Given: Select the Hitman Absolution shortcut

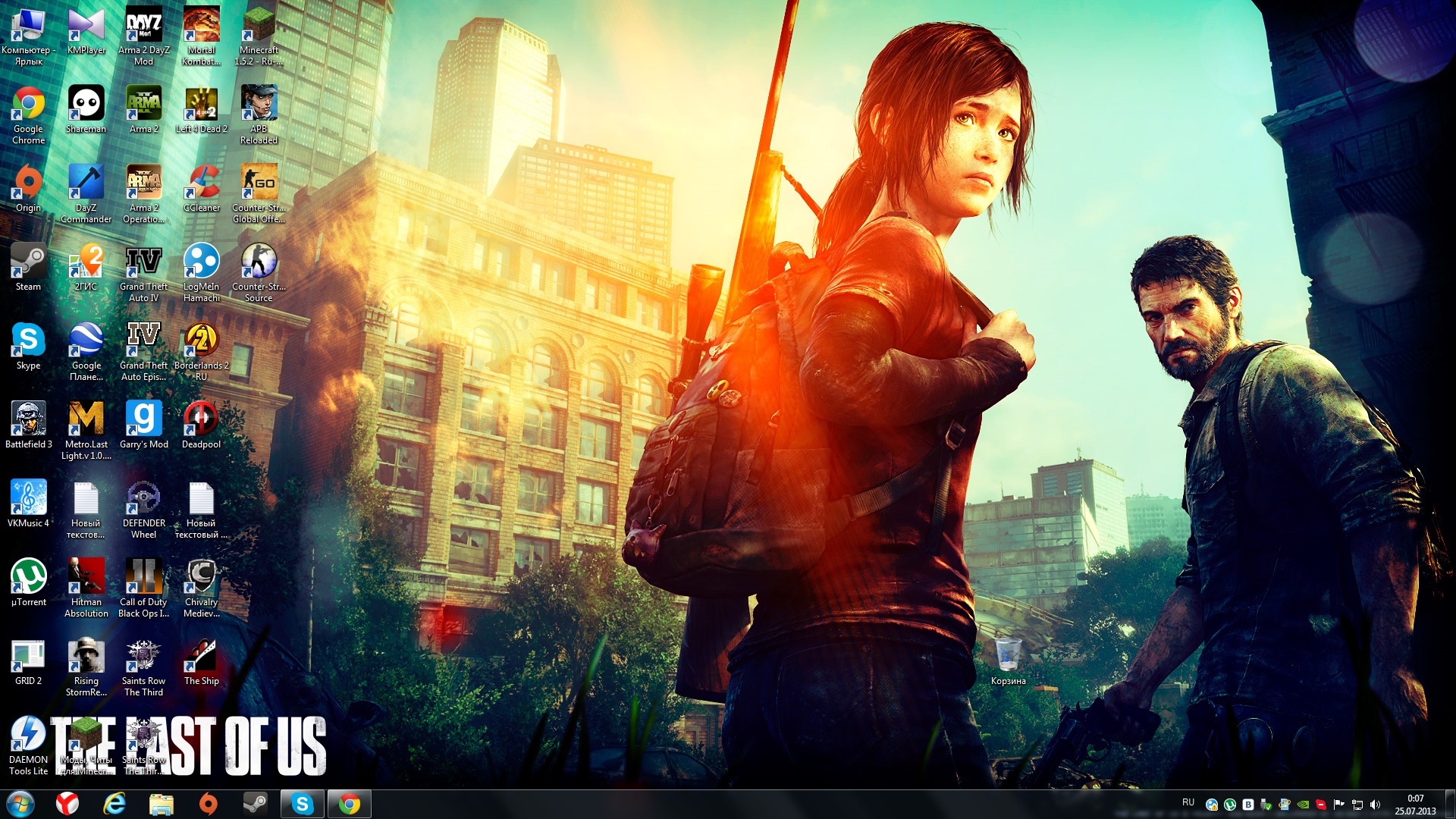Looking at the screenshot, I should 86,588.
